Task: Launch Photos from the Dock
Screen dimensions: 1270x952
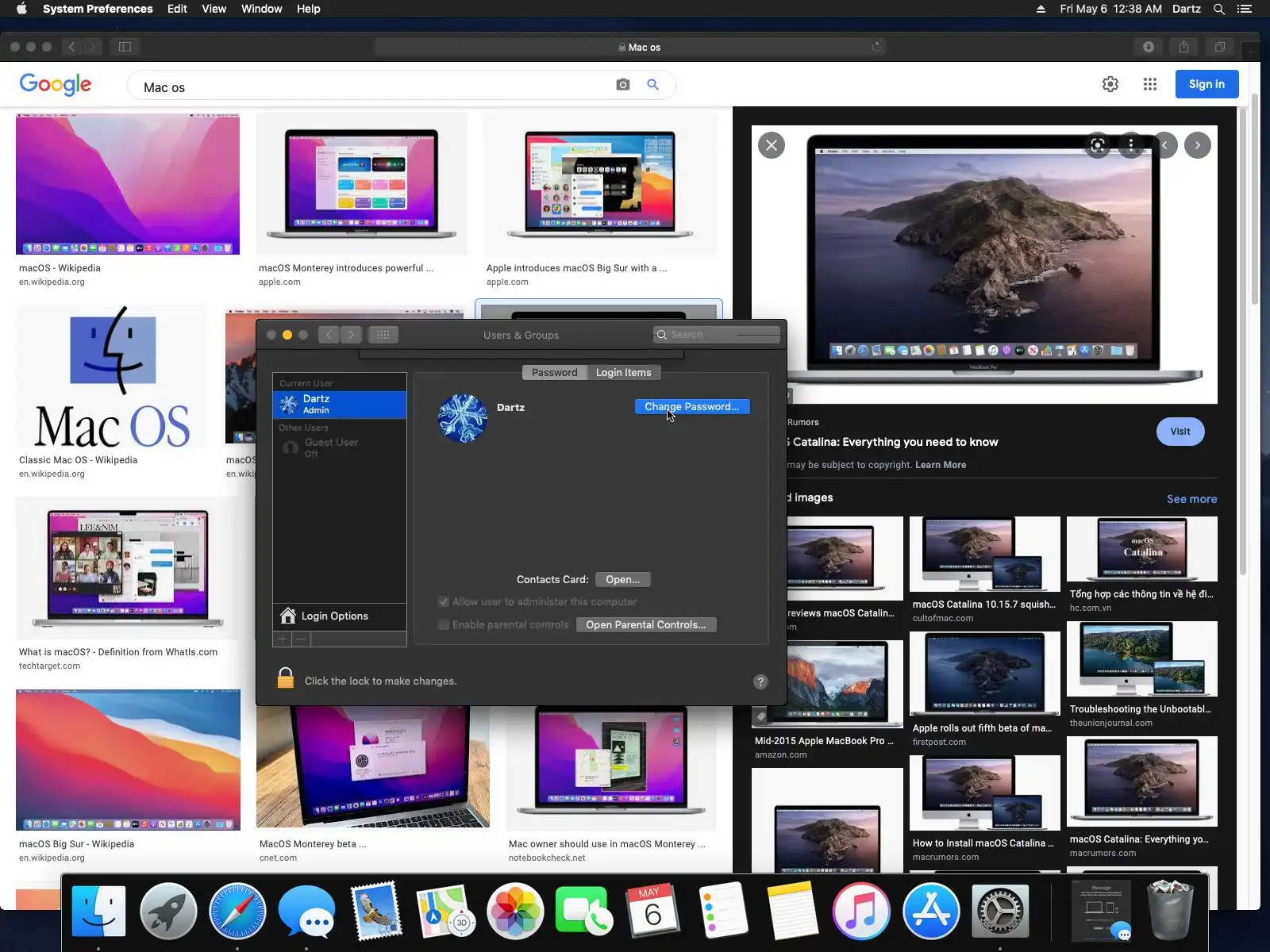Action: (515, 911)
